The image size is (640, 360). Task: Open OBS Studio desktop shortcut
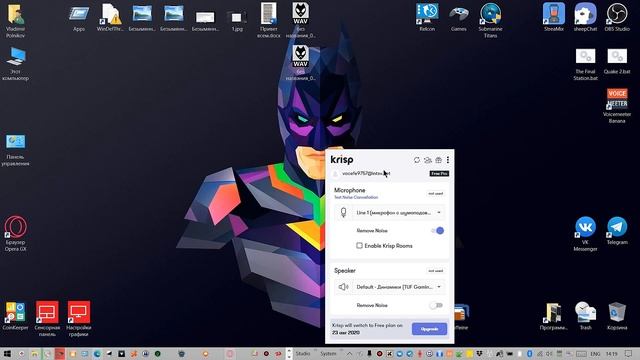617,17
